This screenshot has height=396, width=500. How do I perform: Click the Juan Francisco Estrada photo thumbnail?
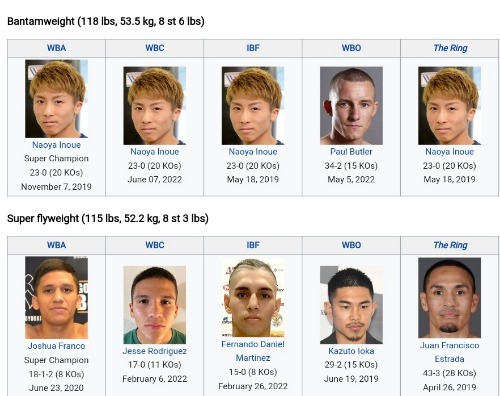tap(449, 298)
